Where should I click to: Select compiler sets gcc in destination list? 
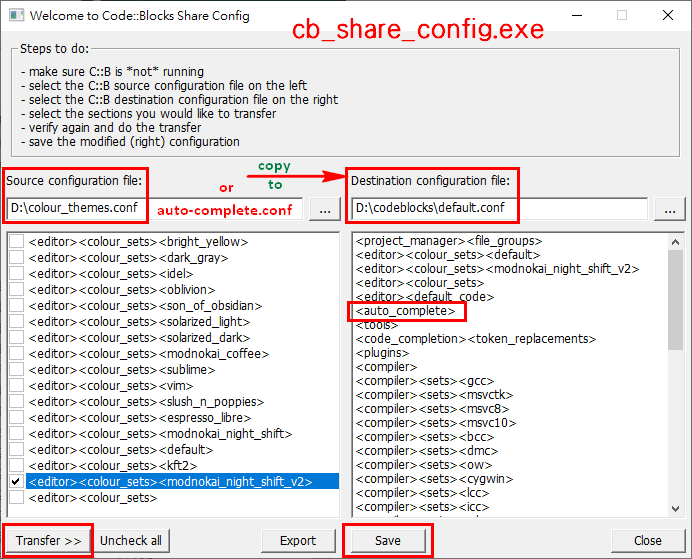click(432, 381)
